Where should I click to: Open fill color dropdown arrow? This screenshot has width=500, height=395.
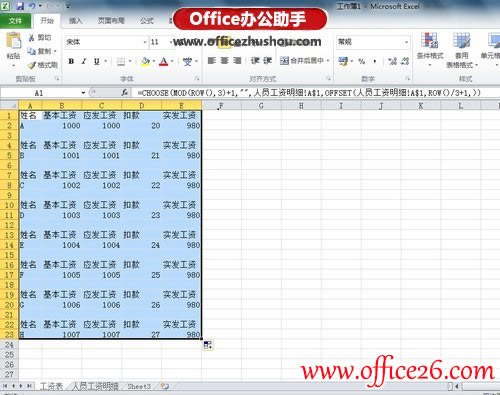[x=154, y=61]
